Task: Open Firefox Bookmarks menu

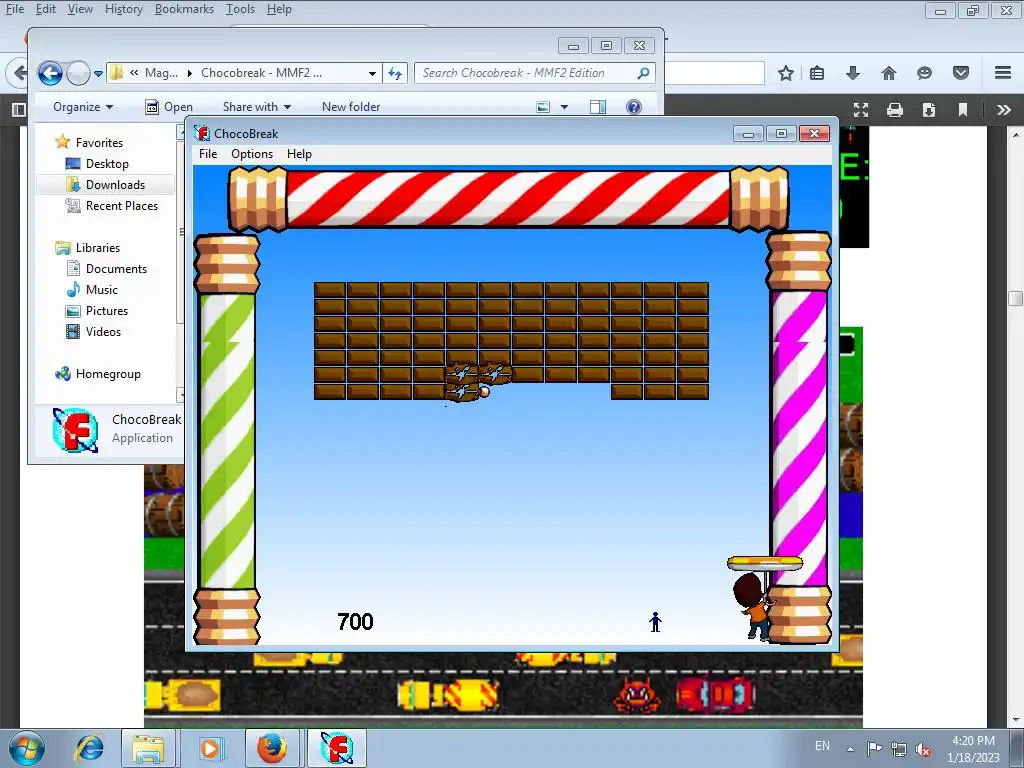Action: 184,9
